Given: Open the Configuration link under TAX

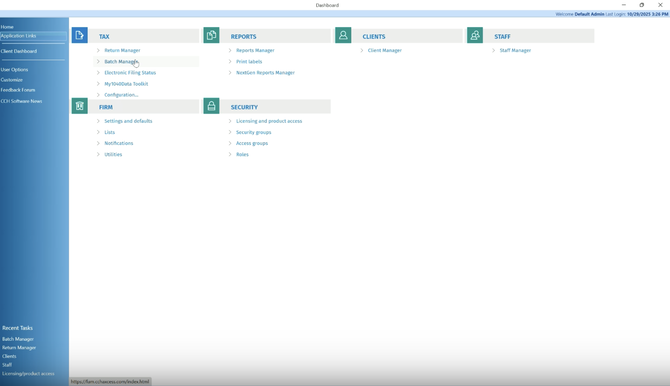Looking at the screenshot, I should (x=121, y=95).
